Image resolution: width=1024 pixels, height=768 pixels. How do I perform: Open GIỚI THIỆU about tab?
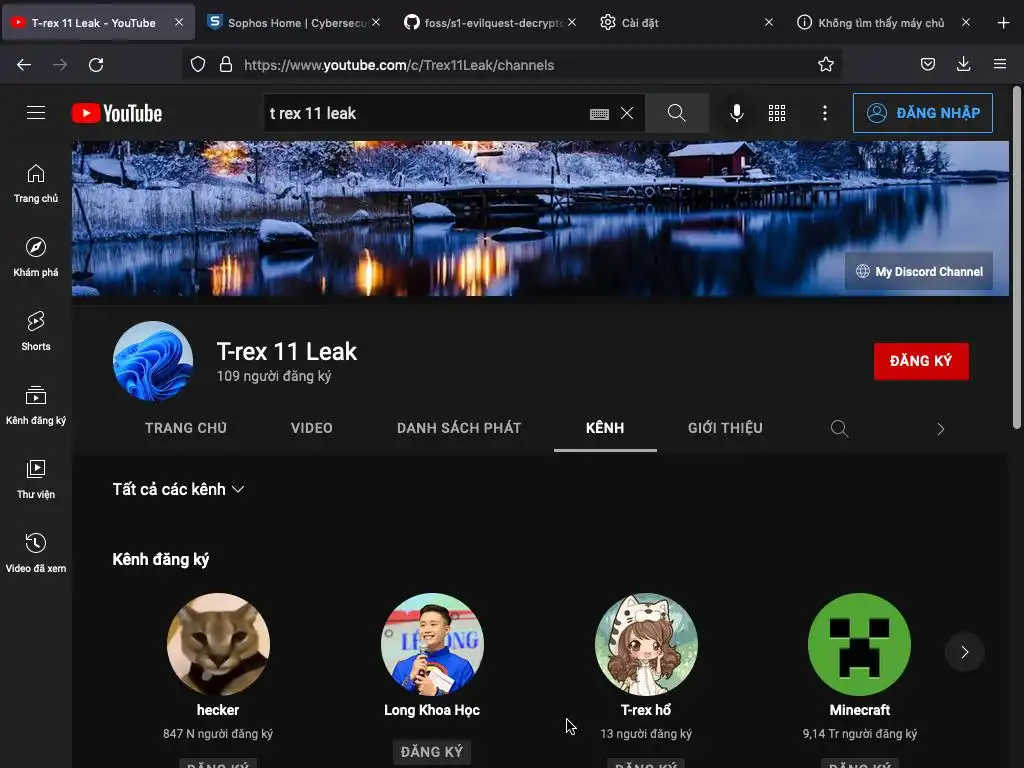pyautogui.click(x=725, y=428)
